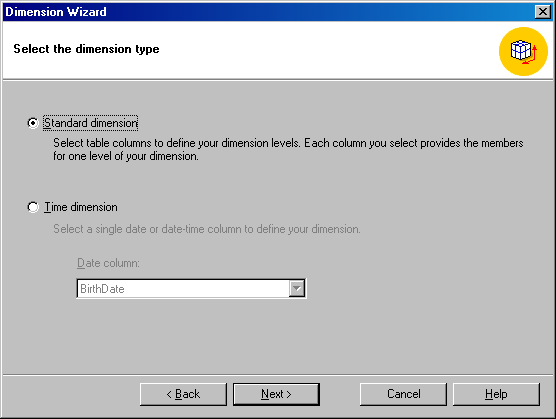556x419 pixels.
Task: Click the Dimension Wizard title text
Action: click(56, 12)
